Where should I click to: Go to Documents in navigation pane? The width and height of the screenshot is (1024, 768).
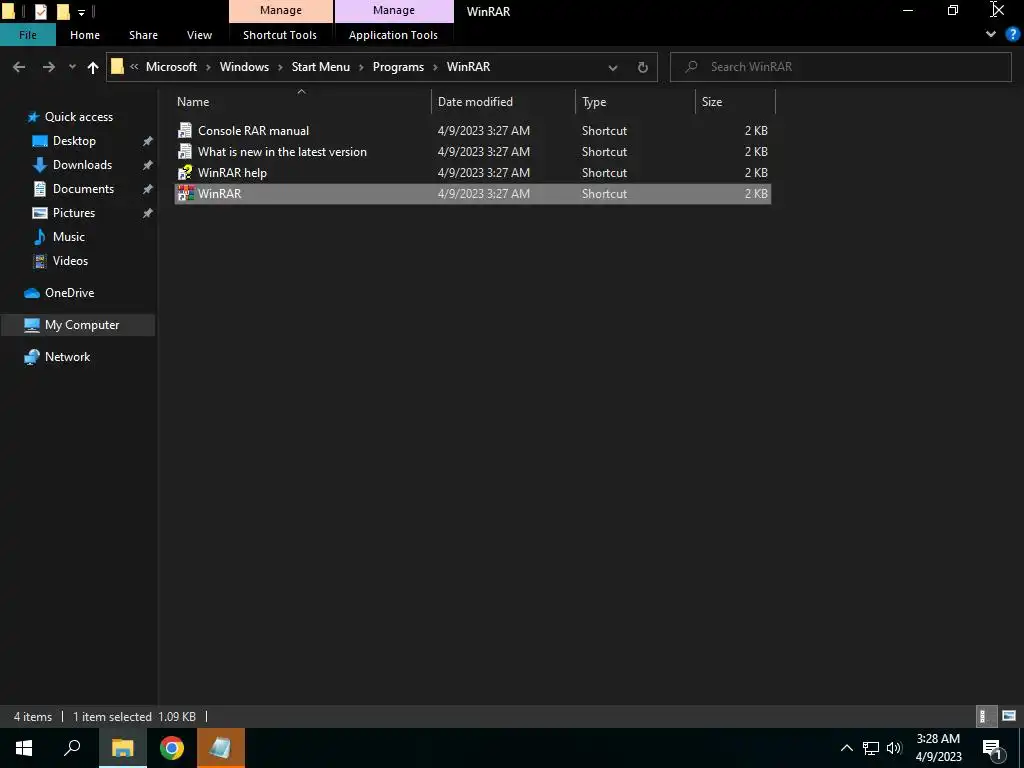[x=83, y=189]
